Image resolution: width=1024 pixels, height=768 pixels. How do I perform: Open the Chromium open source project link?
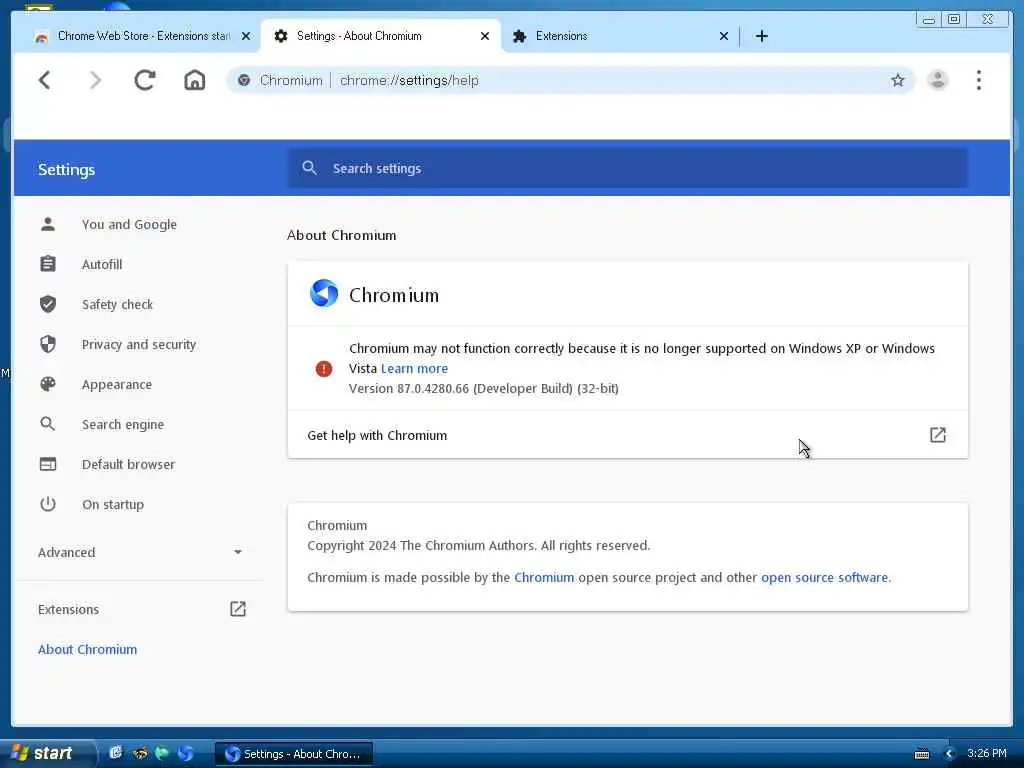coord(544,577)
